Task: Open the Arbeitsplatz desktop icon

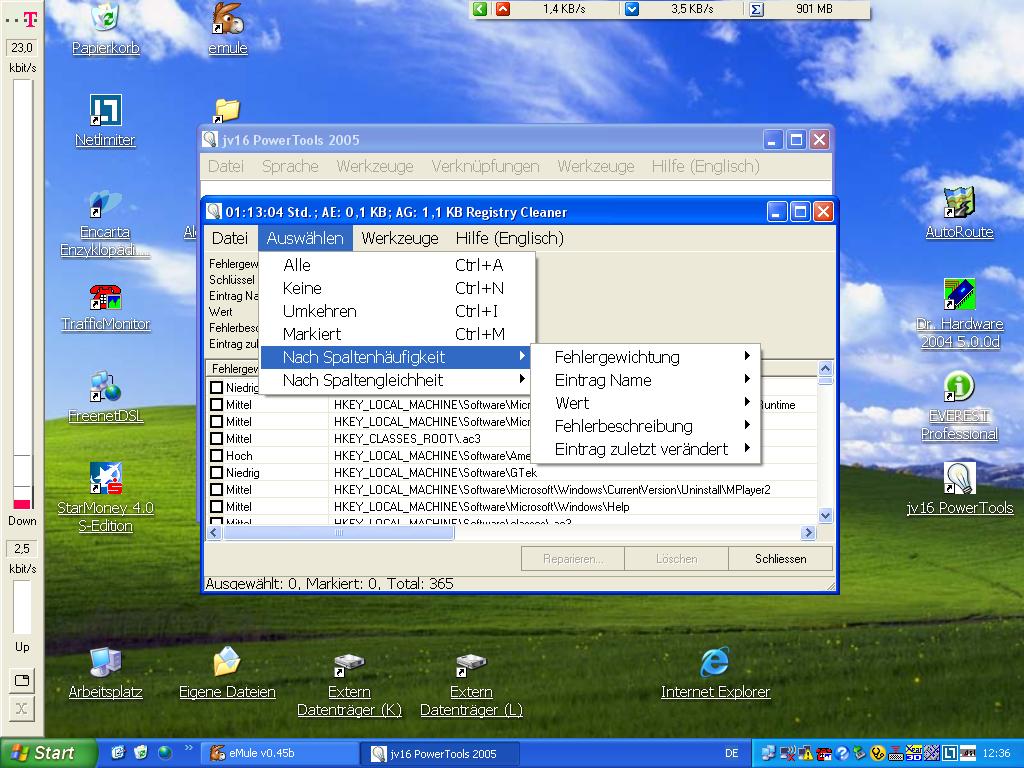Action: click(x=105, y=673)
